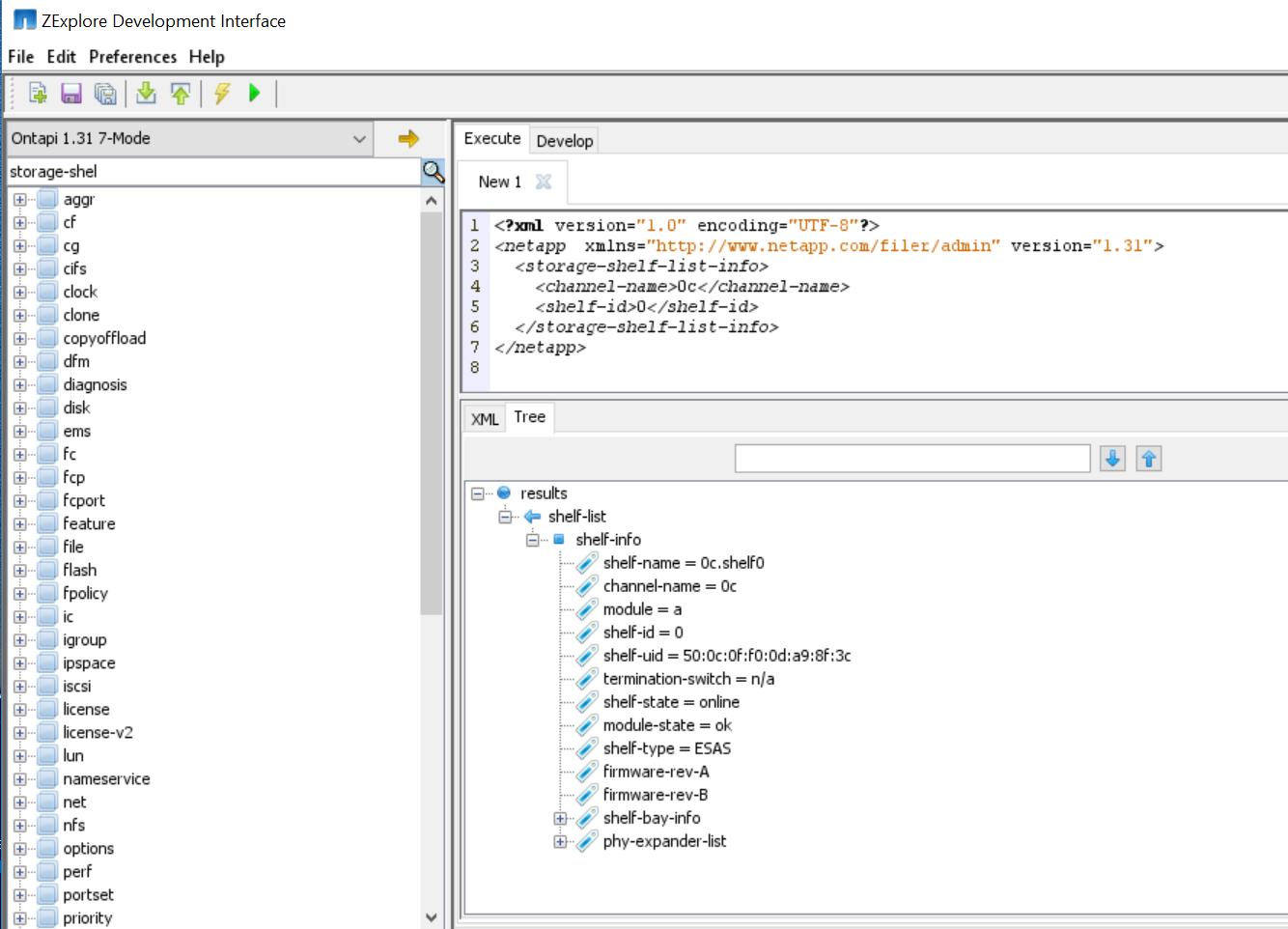Open the Preferences menu

(x=132, y=57)
